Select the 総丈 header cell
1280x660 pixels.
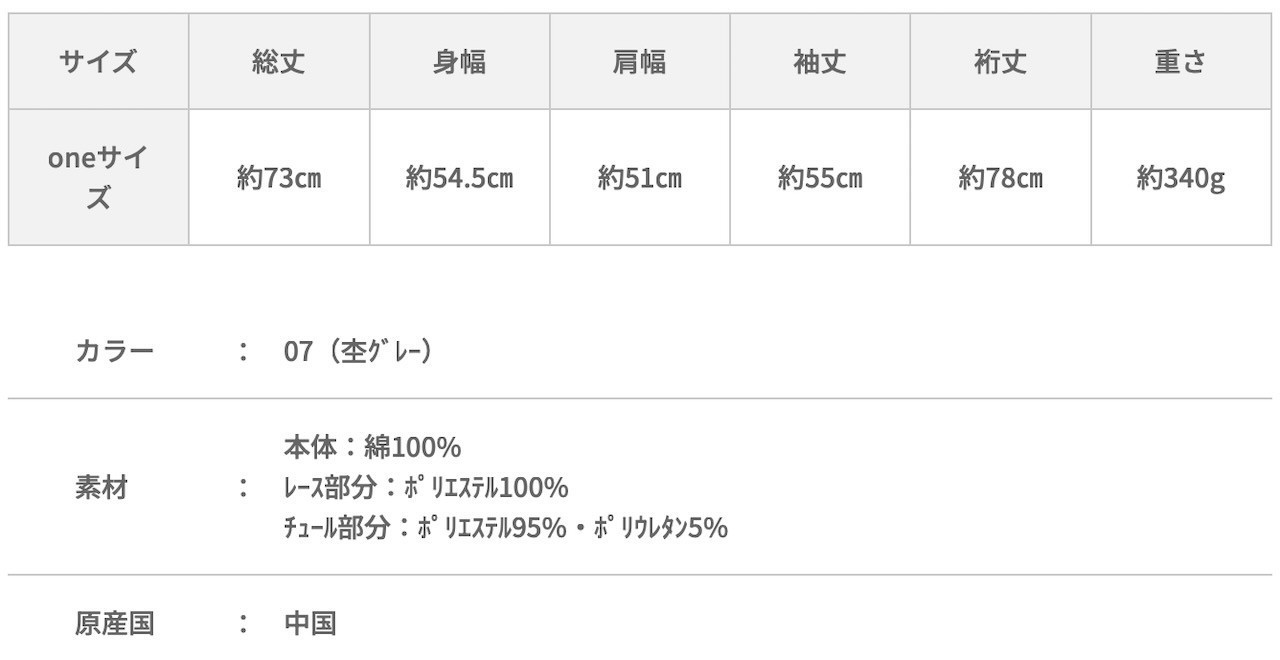coord(279,62)
